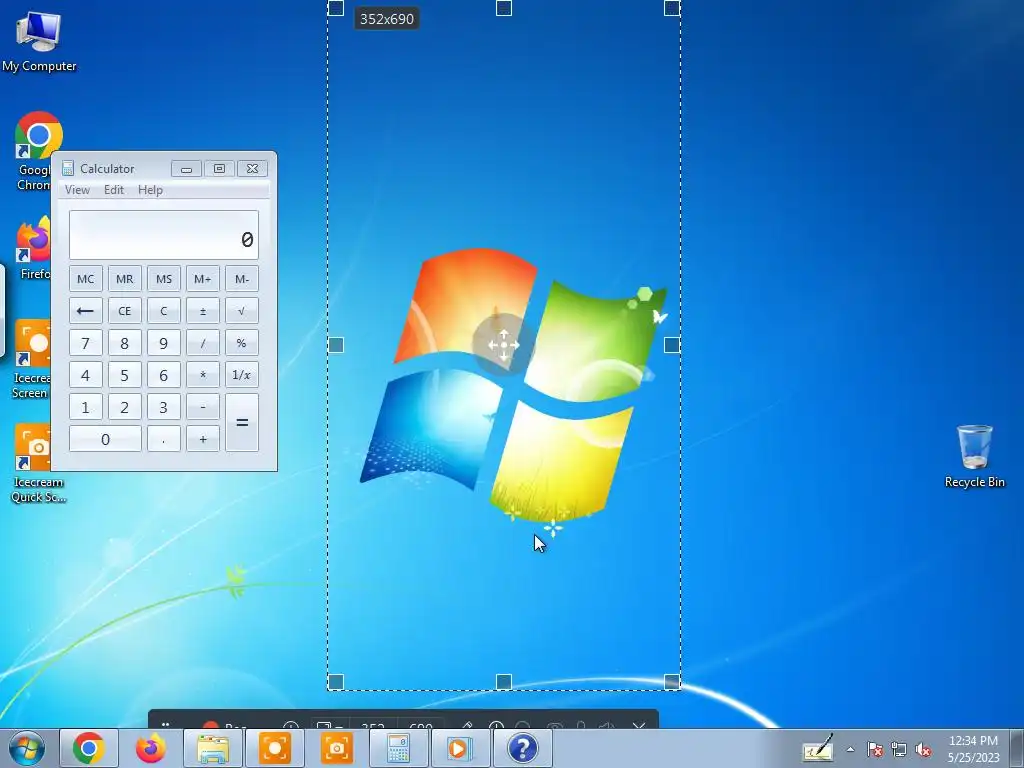This screenshot has width=1024, height=768.
Task: Click the 1/x reciprocal button
Action: 242,375
